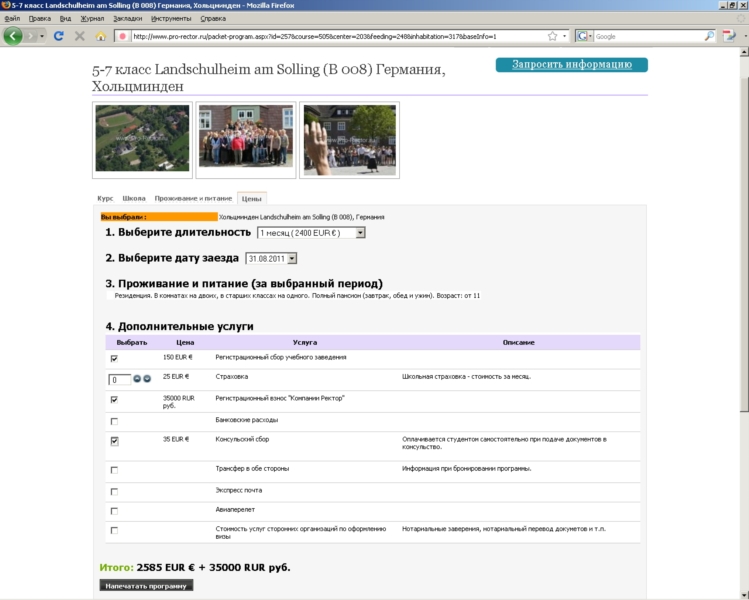The width and height of the screenshot is (749, 600).
Task: Click the Описание column header
Action: (518, 343)
